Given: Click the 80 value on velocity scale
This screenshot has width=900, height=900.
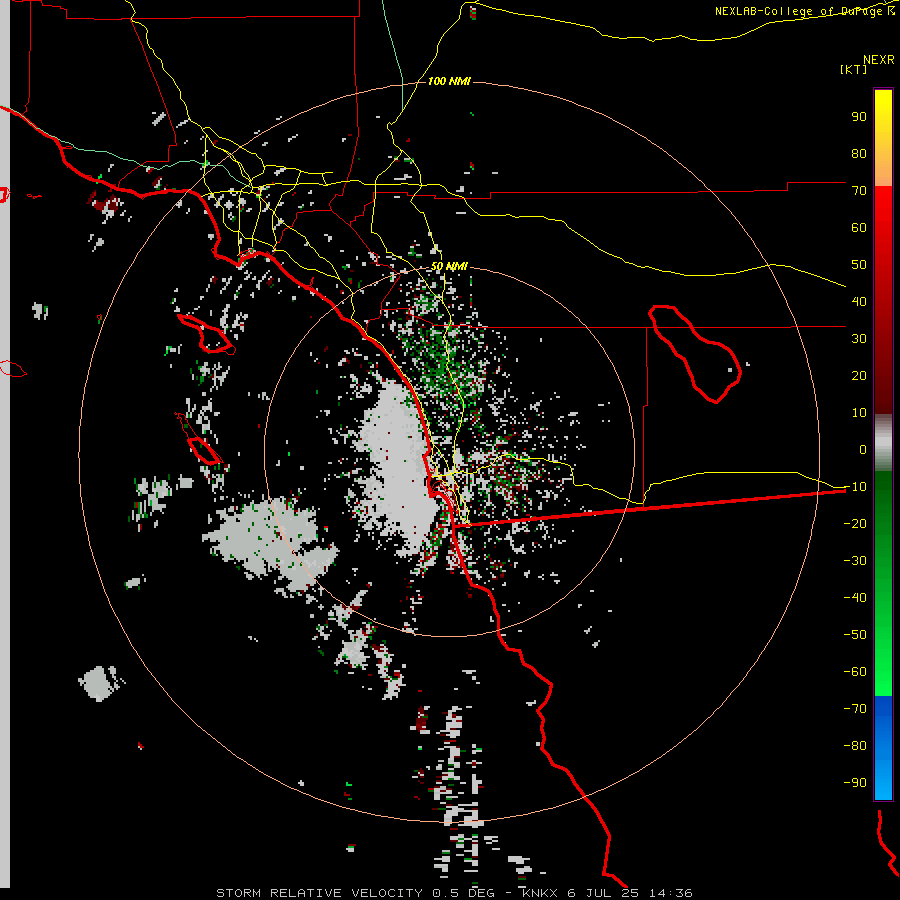Looking at the screenshot, I should pos(859,154).
